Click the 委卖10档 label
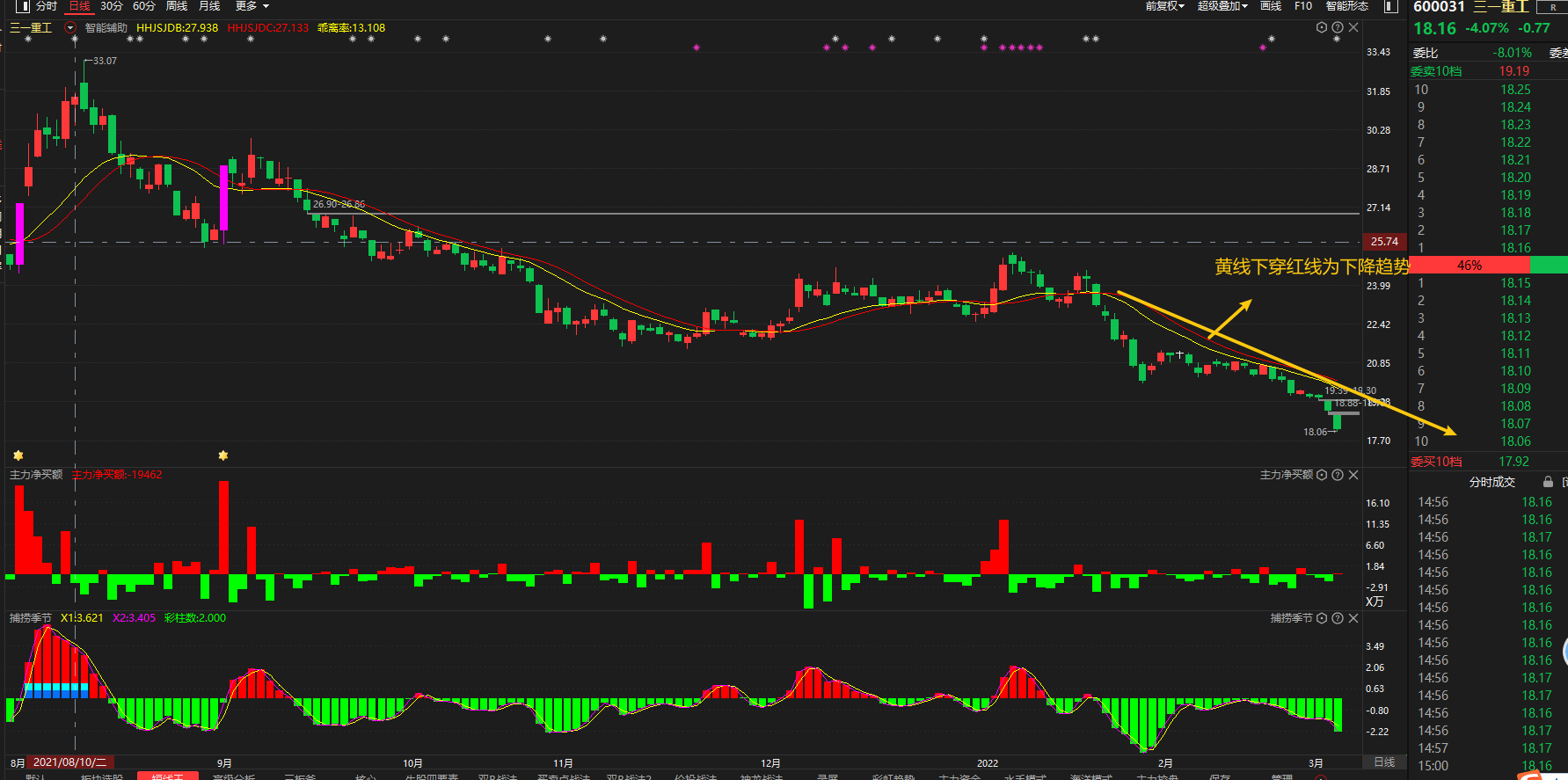The height and width of the screenshot is (780, 1568). tap(1436, 71)
